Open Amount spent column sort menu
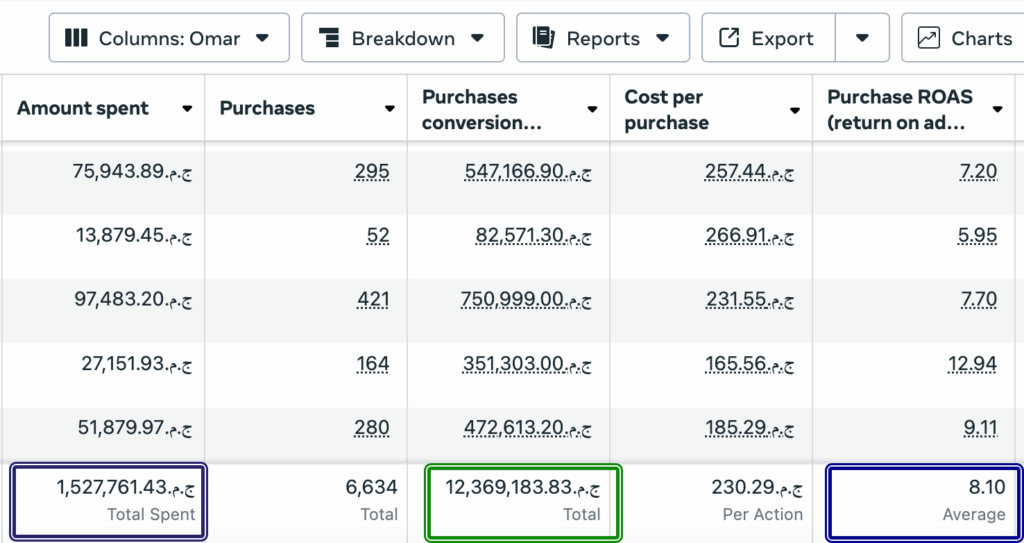Viewport: 1024px width, 543px height. click(187, 109)
